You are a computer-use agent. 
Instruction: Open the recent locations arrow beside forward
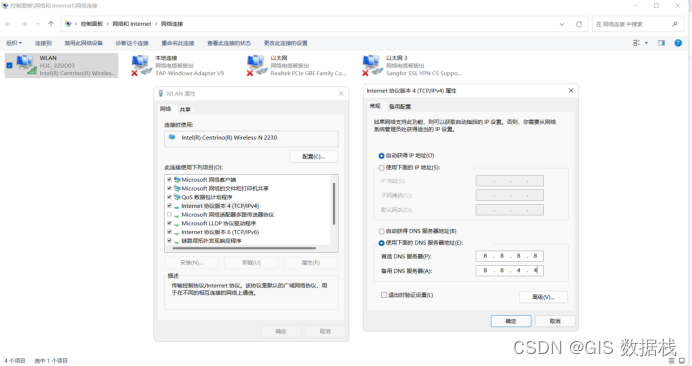[x=38, y=24]
